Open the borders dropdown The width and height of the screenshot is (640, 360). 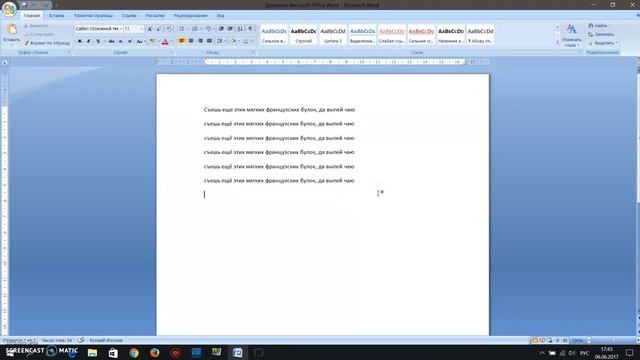pyautogui.click(x=247, y=41)
